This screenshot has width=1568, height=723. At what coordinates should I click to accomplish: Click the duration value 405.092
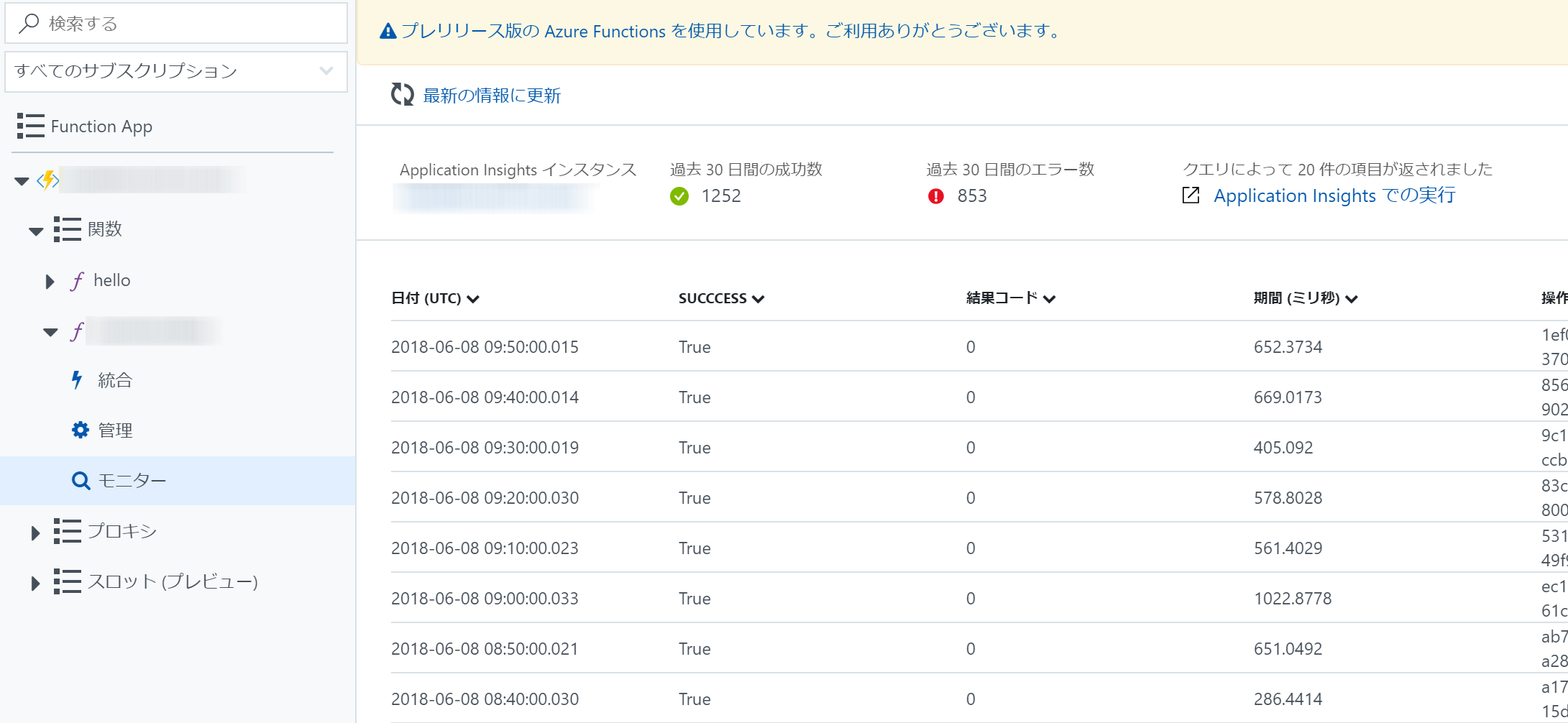pyautogui.click(x=1283, y=448)
